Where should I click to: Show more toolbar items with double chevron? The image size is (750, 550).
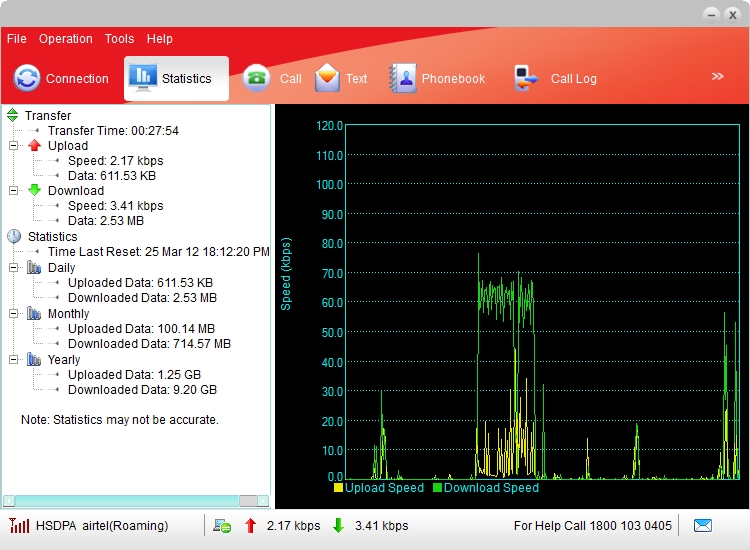coord(717,76)
